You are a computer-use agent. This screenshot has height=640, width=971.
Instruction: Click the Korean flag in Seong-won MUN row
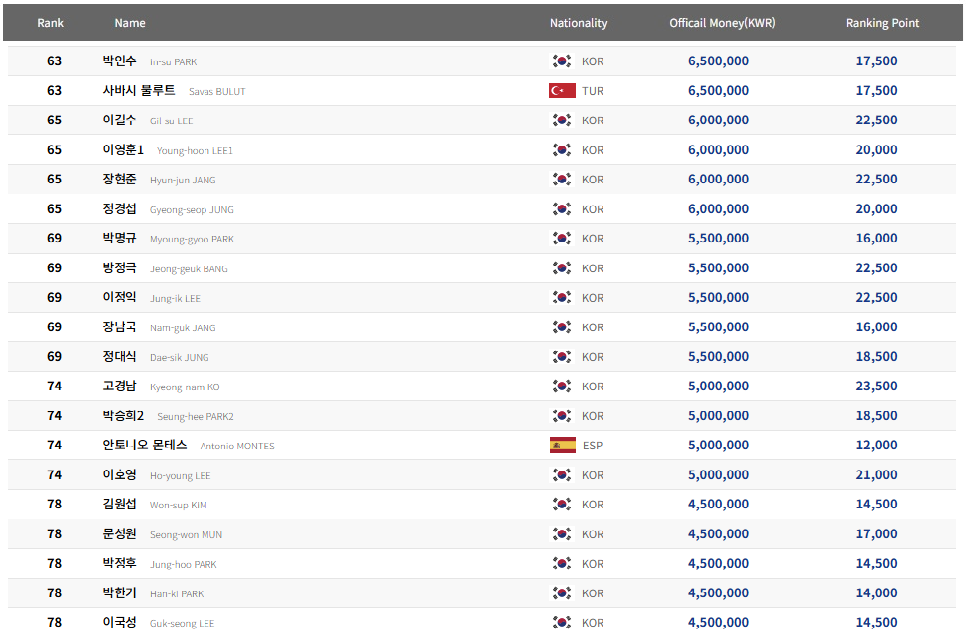pyautogui.click(x=562, y=534)
